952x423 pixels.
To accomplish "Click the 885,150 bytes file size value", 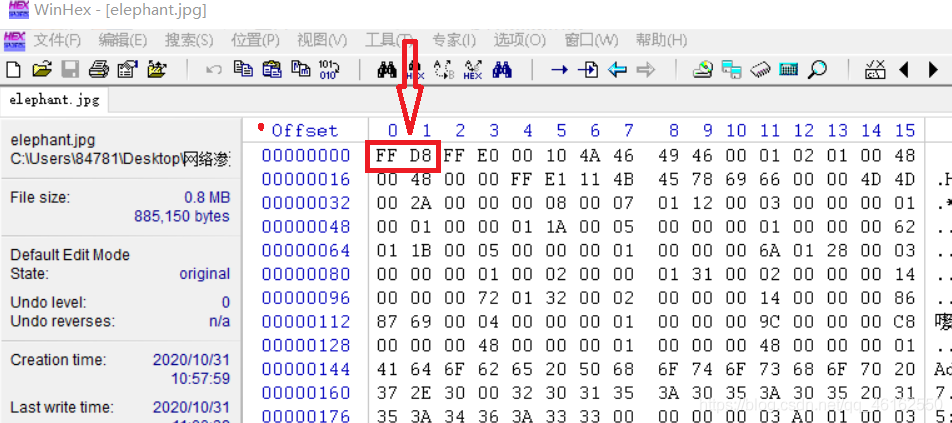I will [x=182, y=216].
